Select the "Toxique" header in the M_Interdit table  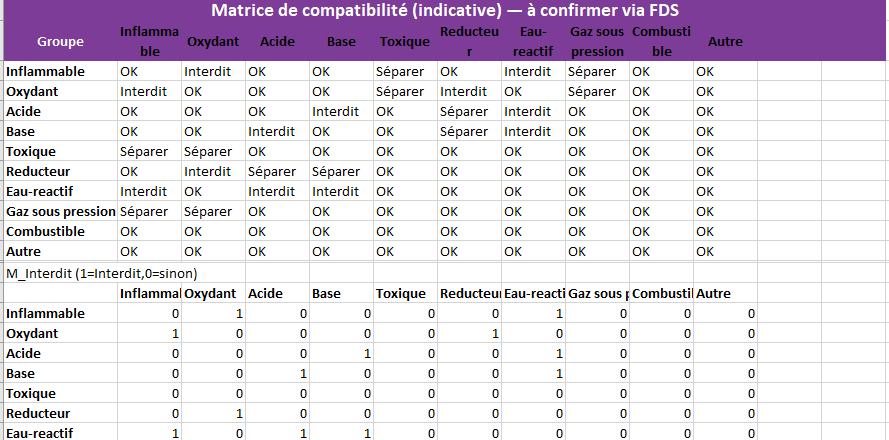click(x=401, y=293)
